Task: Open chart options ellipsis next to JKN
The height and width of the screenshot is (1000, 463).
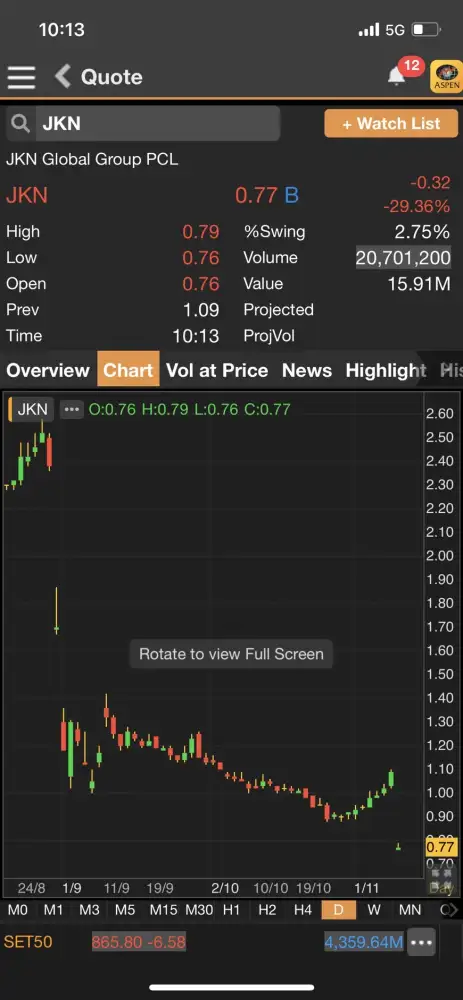Action: [x=71, y=409]
